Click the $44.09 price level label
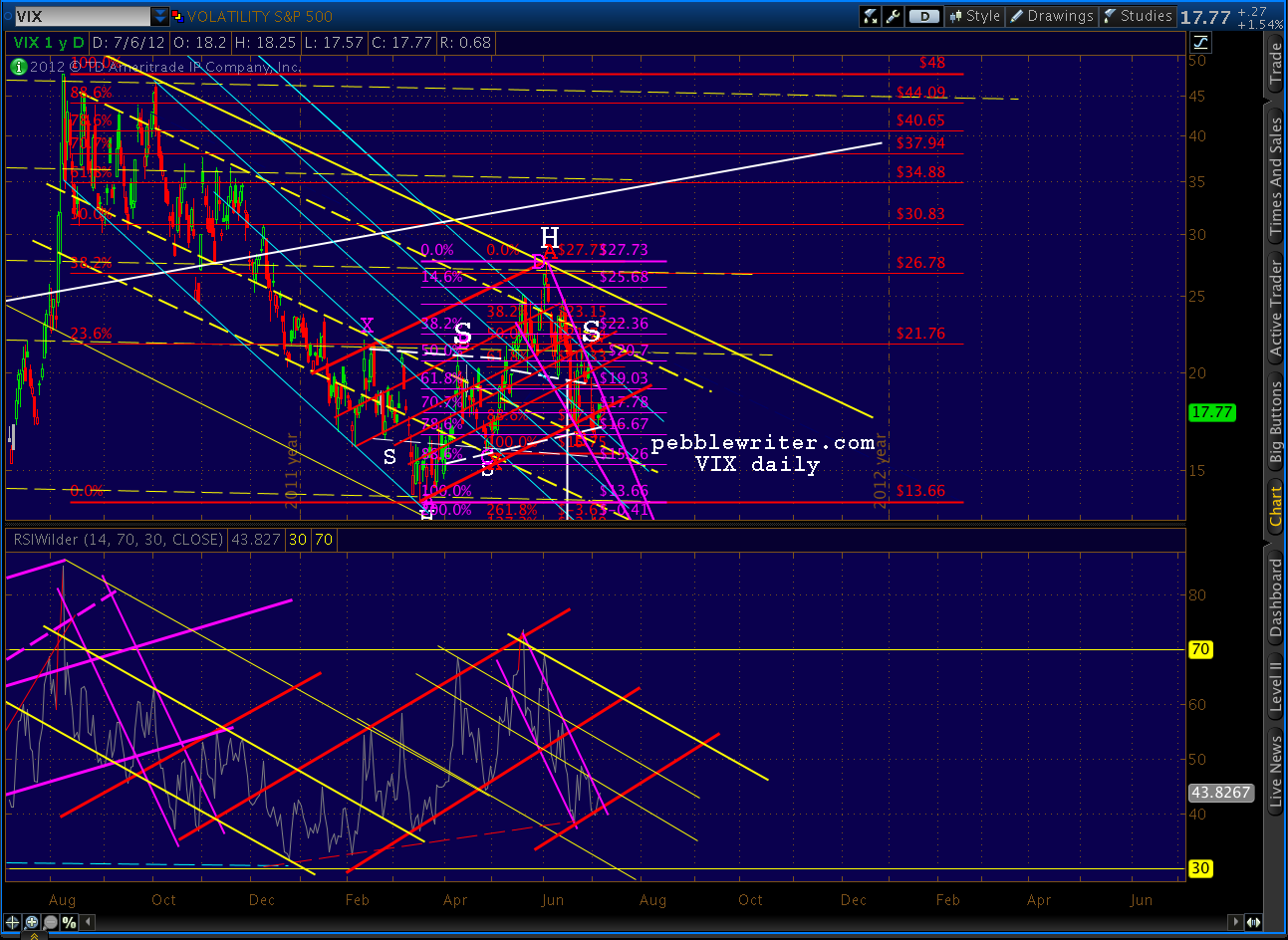This screenshot has width=1288, height=940. [920, 93]
